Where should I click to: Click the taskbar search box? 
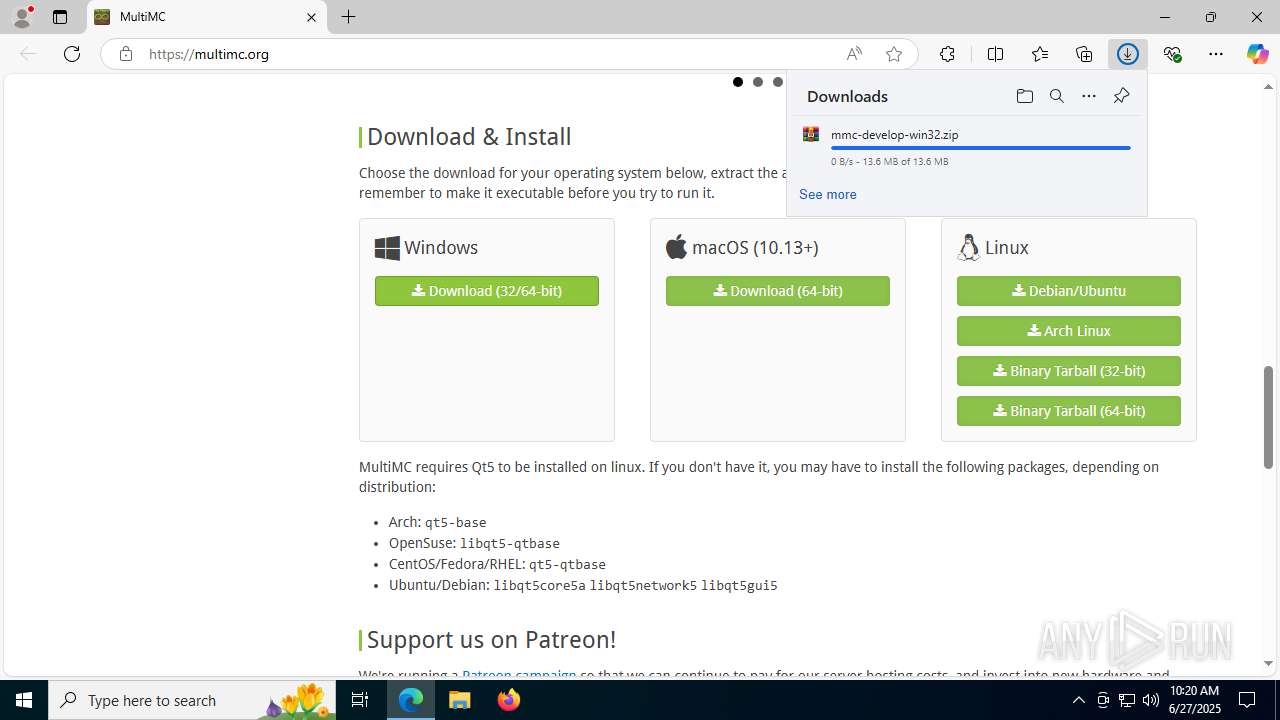[193, 700]
